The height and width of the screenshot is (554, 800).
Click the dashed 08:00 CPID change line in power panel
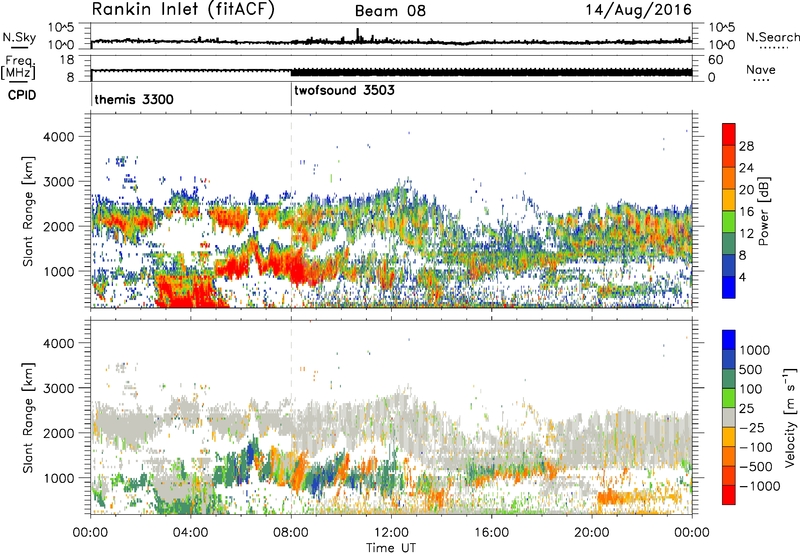[291, 210]
